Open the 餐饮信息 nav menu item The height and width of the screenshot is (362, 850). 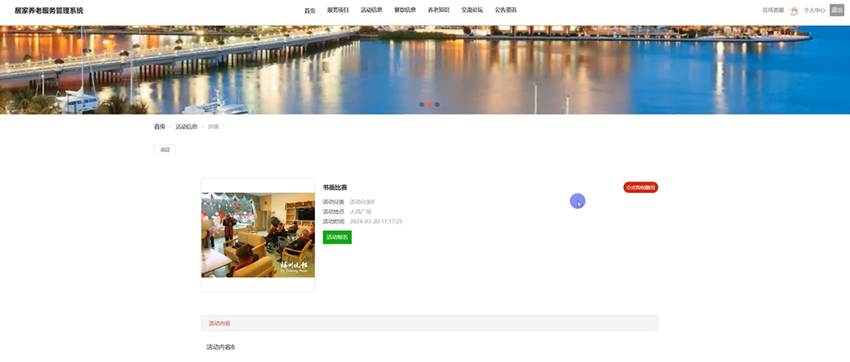(x=405, y=10)
